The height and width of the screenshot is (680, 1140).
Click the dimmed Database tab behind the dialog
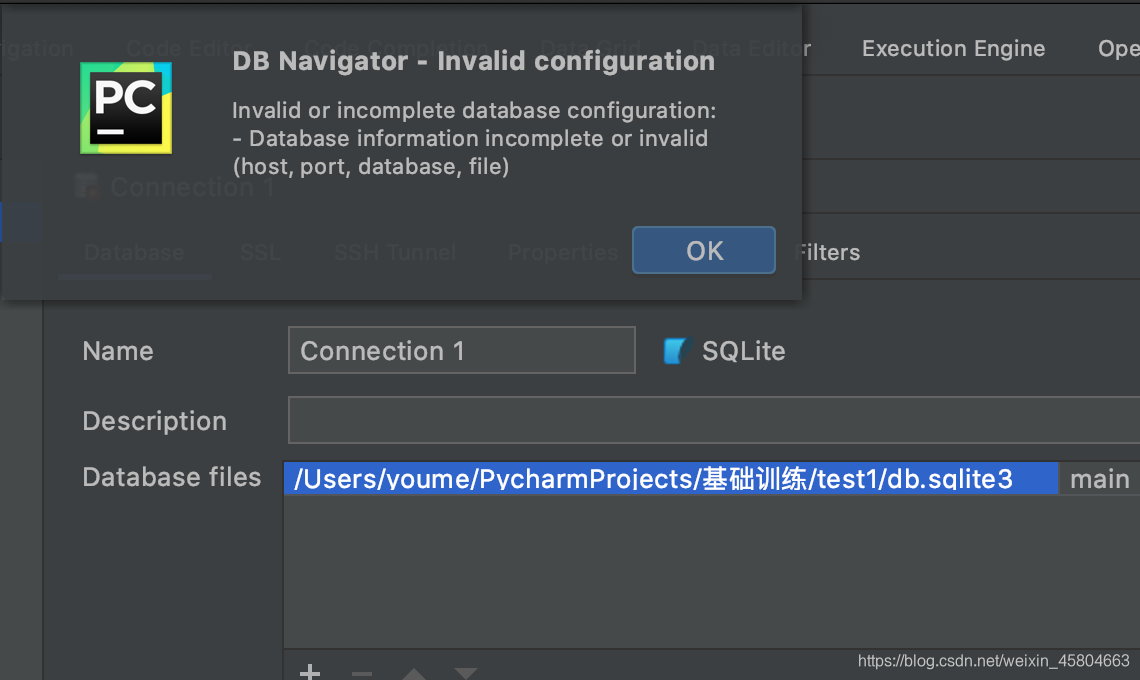coord(135,252)
